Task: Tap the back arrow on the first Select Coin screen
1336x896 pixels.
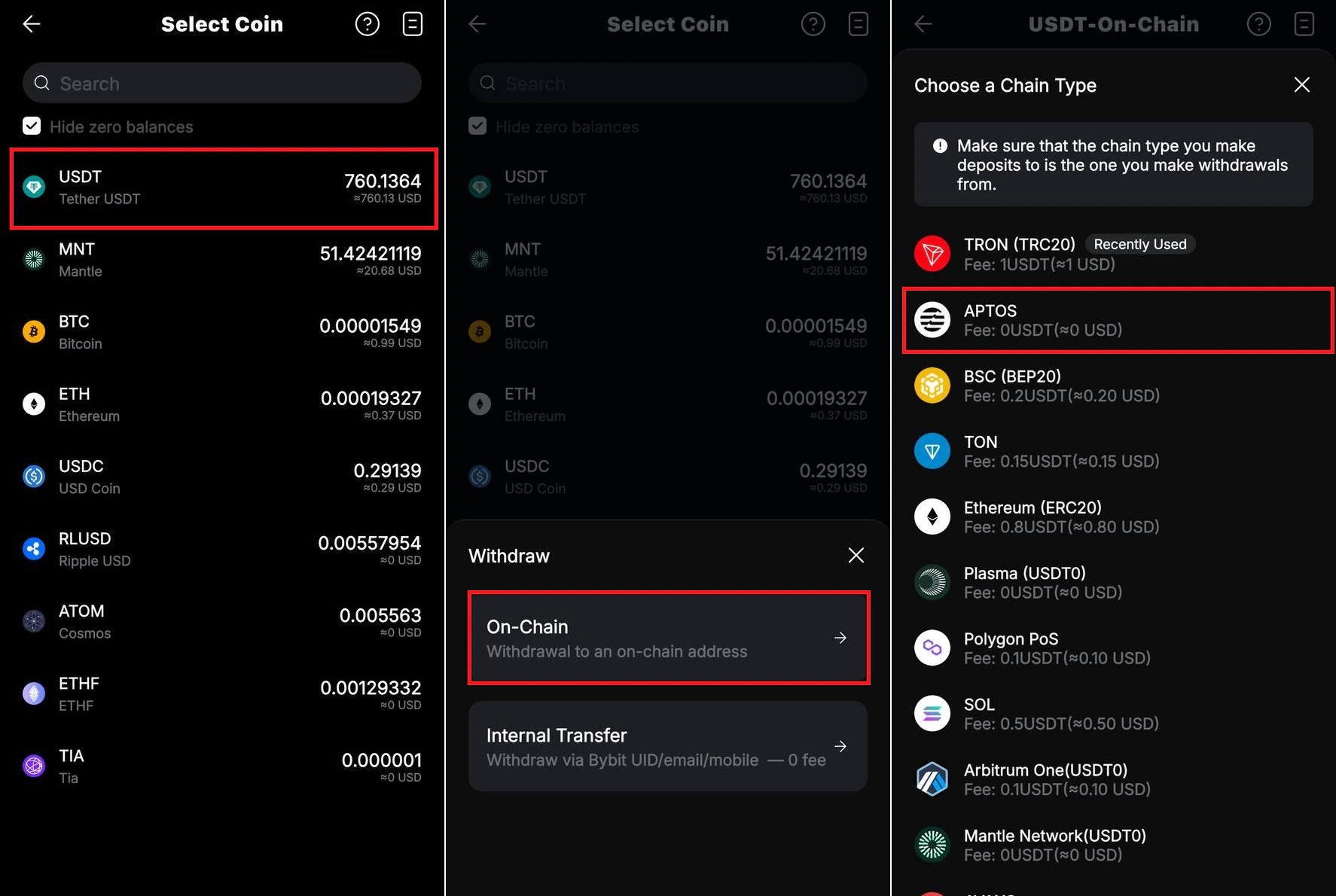Action: coord(32,24)
